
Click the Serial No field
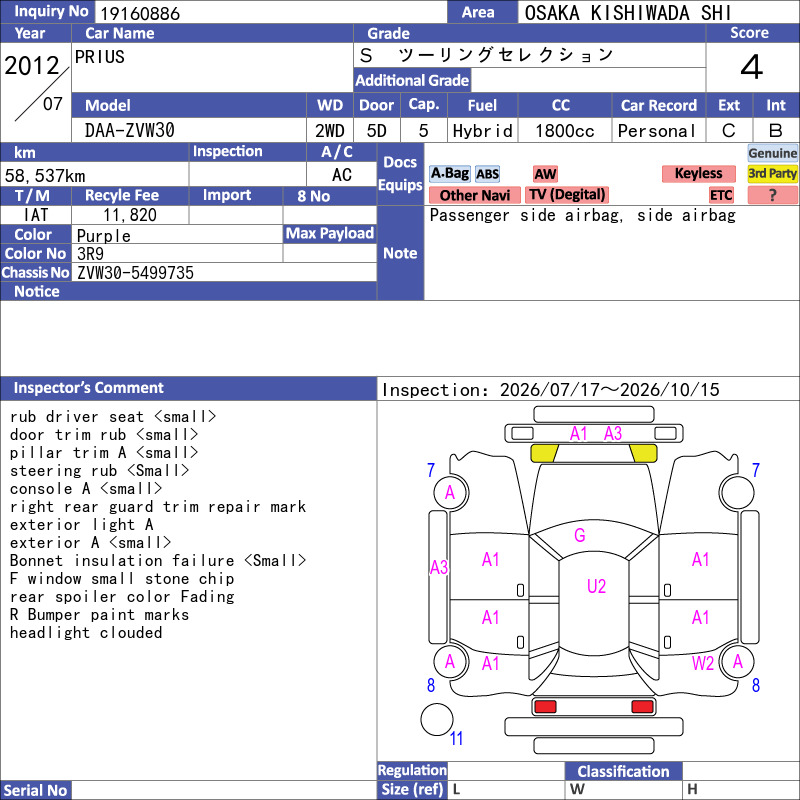[x=224, y=790]
